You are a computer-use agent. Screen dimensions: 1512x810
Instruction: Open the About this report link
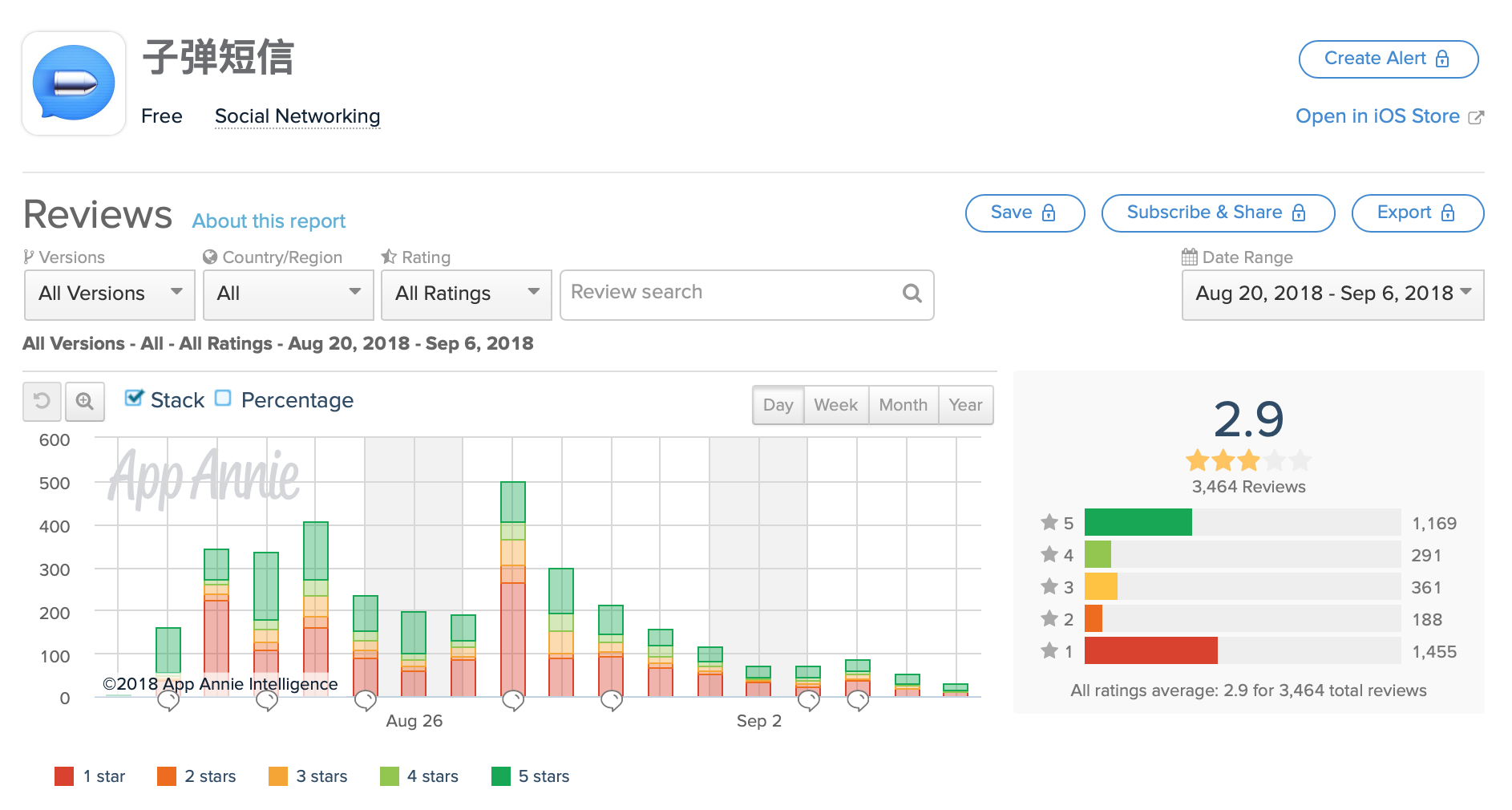coord(269,221)
